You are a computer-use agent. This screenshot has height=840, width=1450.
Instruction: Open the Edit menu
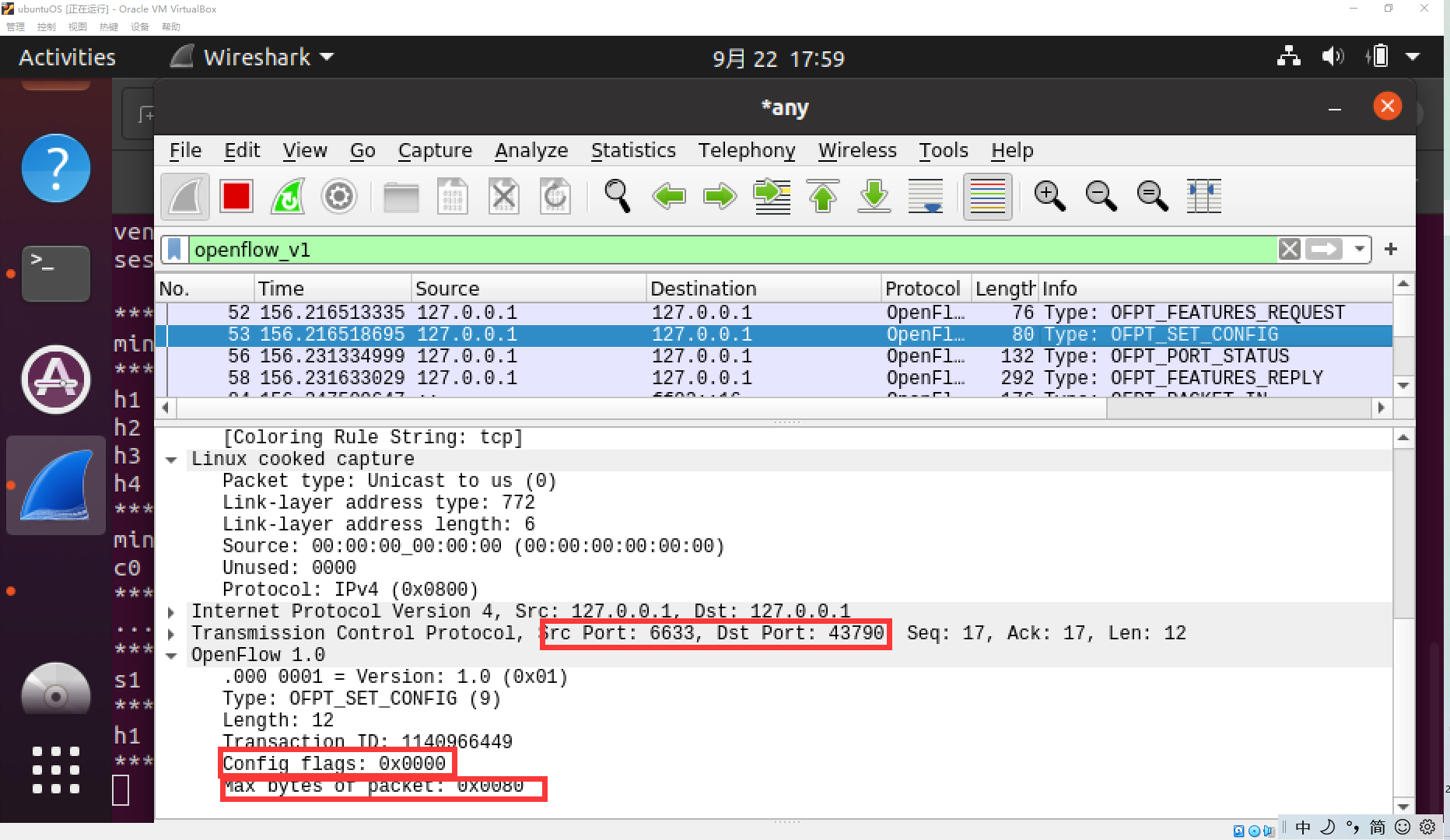click(242, 150)
